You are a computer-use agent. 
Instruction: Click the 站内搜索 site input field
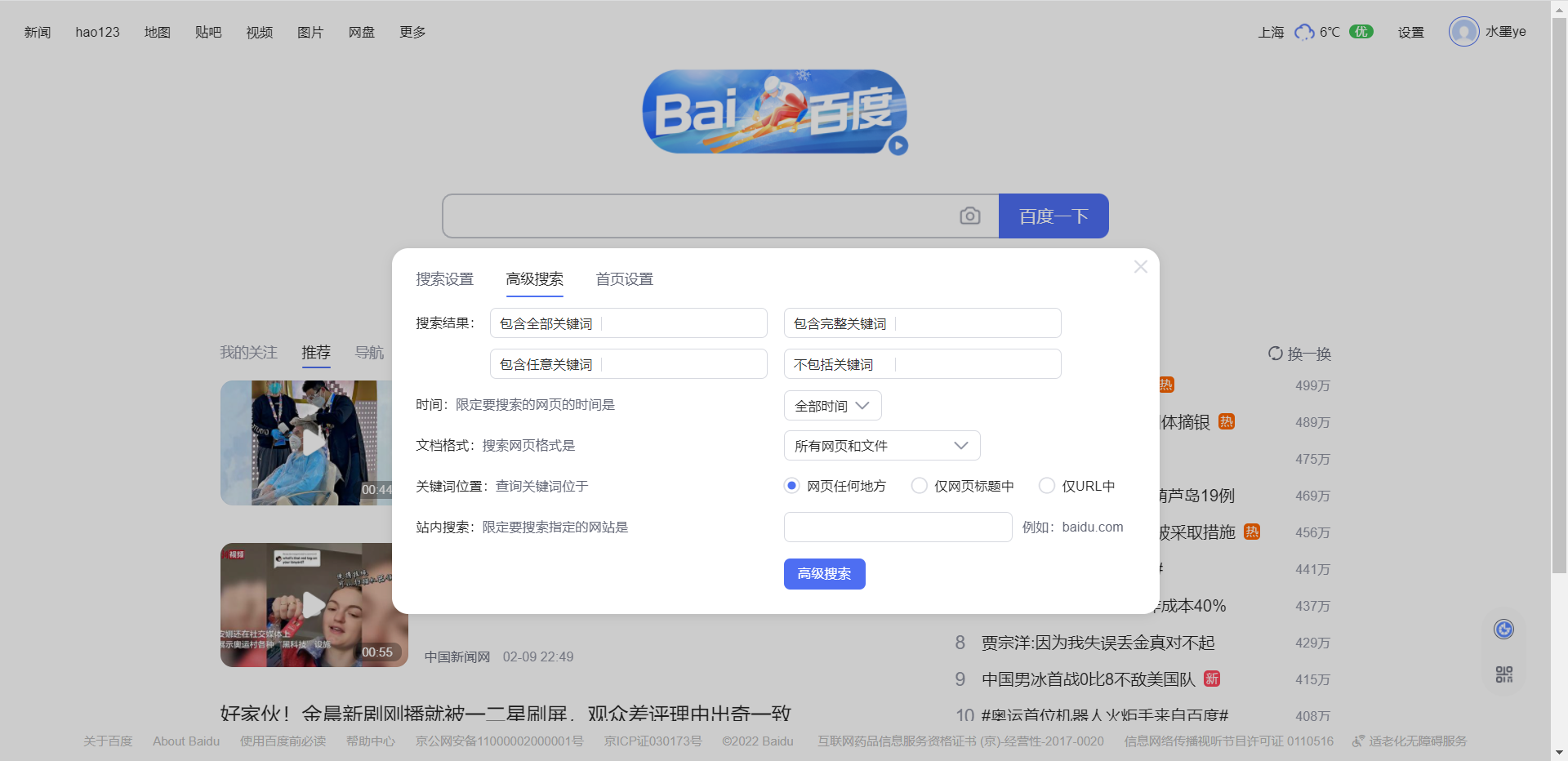coord(898,527)
